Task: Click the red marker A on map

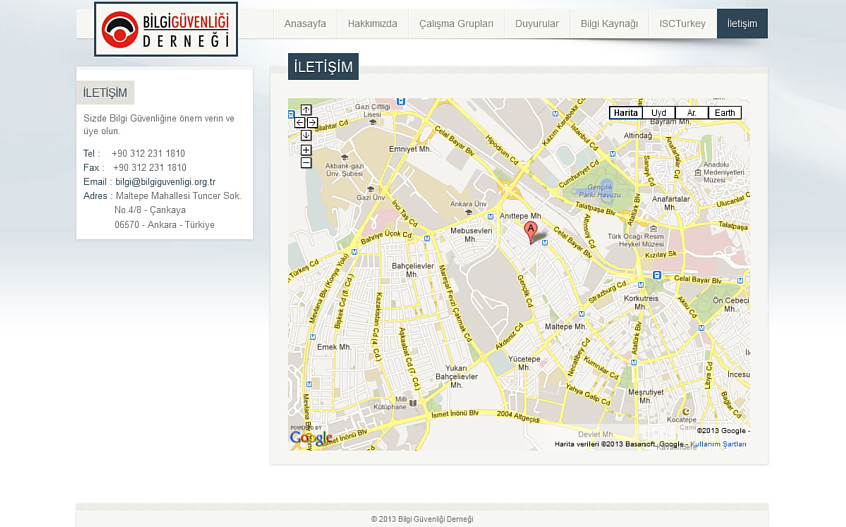Action: point(531,232)
